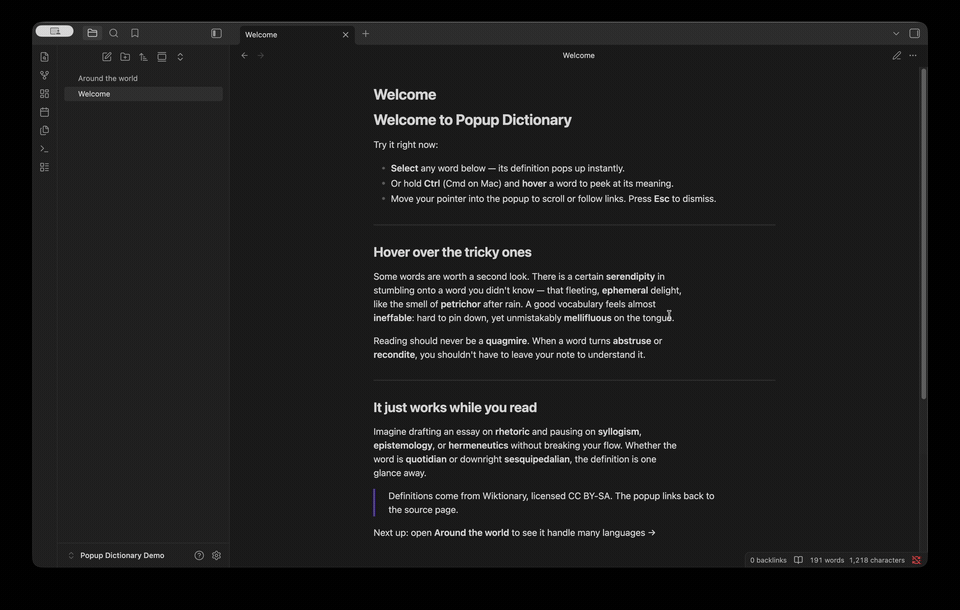Click the word 'quagmire'

[x=506, y=341]
